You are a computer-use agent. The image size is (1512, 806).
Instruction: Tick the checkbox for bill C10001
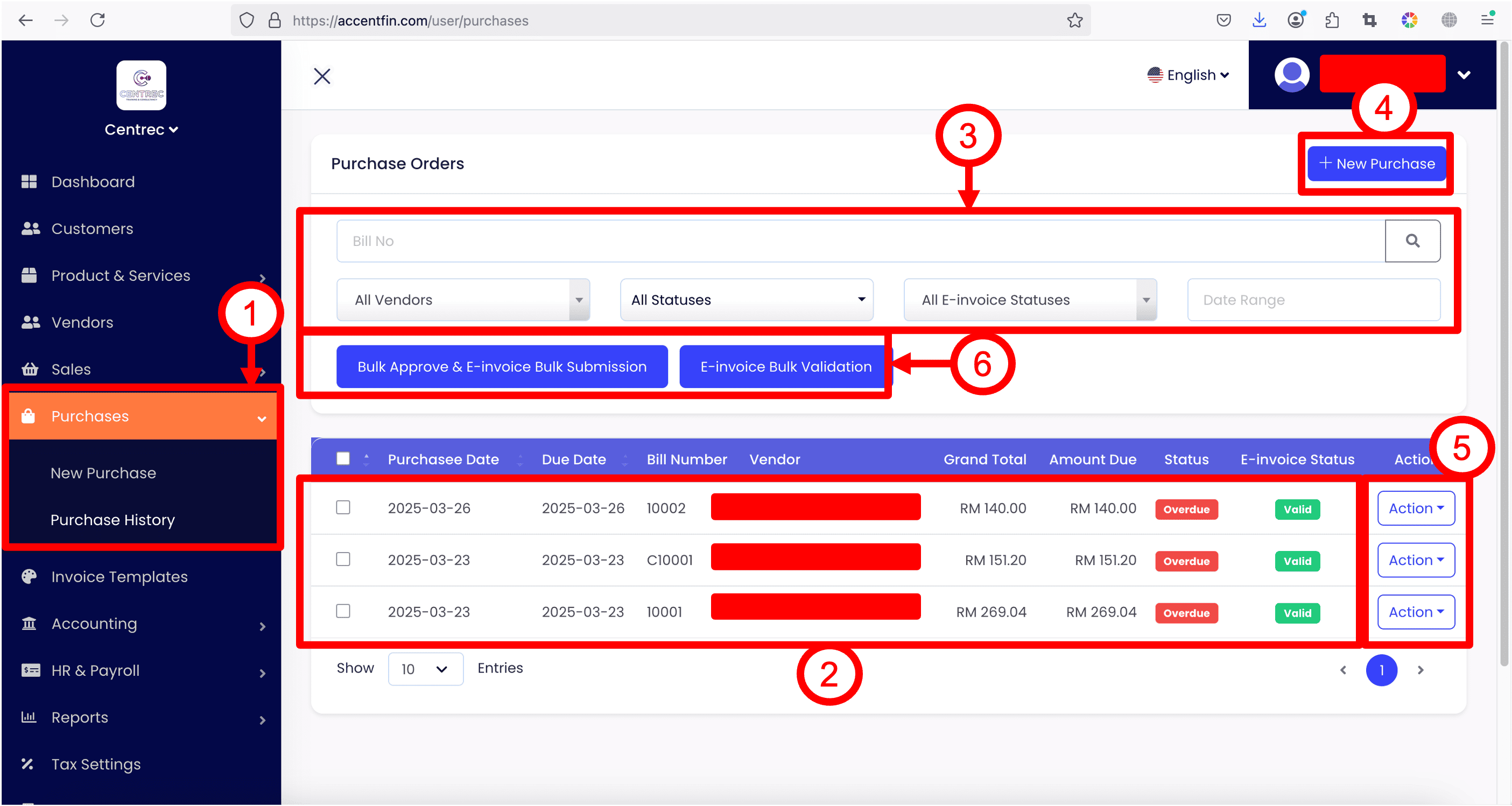coord(343,559)
